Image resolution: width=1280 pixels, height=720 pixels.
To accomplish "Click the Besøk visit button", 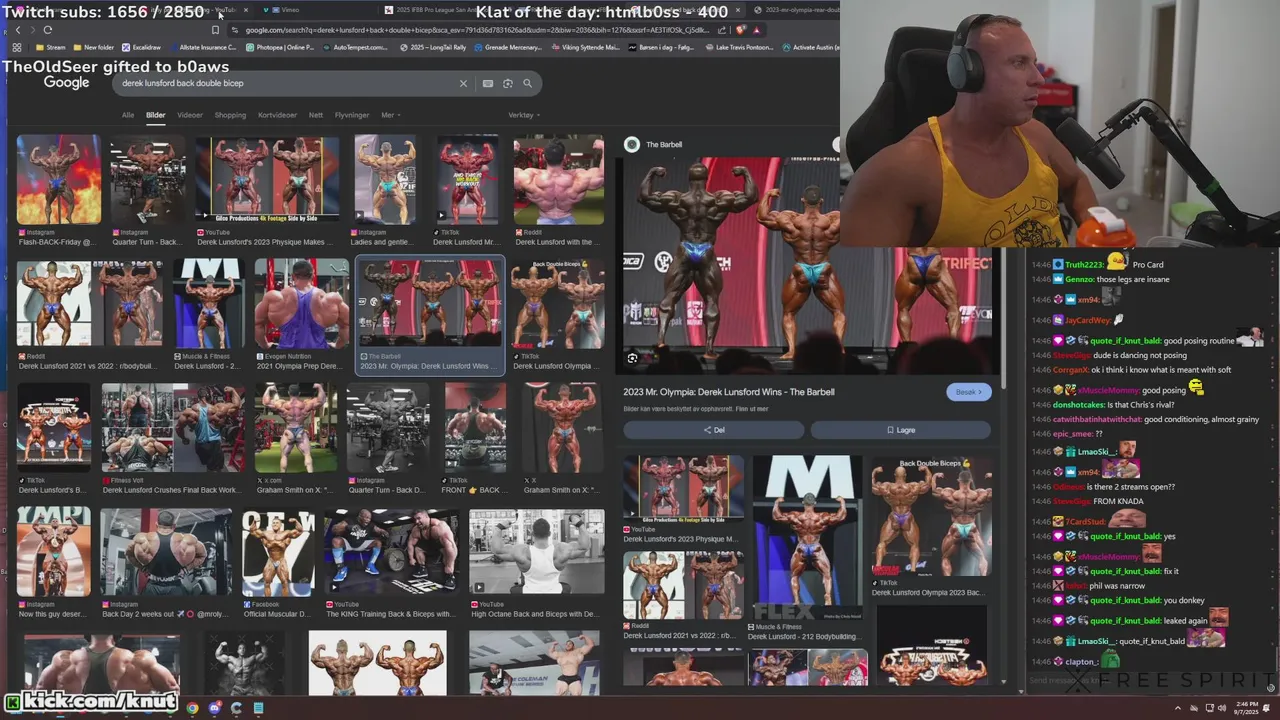I will (968, 392).
